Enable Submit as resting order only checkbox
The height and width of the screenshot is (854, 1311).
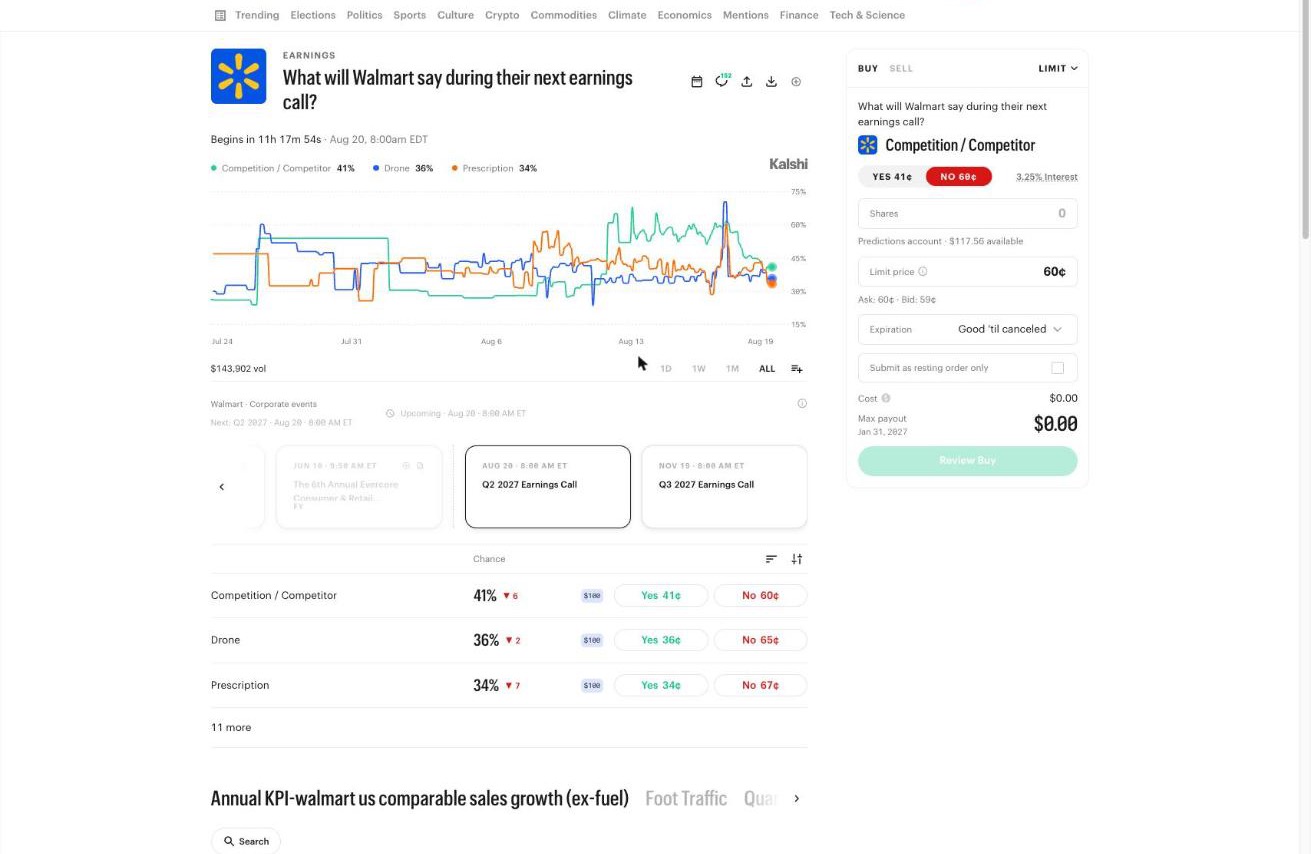pos(1057,368)
